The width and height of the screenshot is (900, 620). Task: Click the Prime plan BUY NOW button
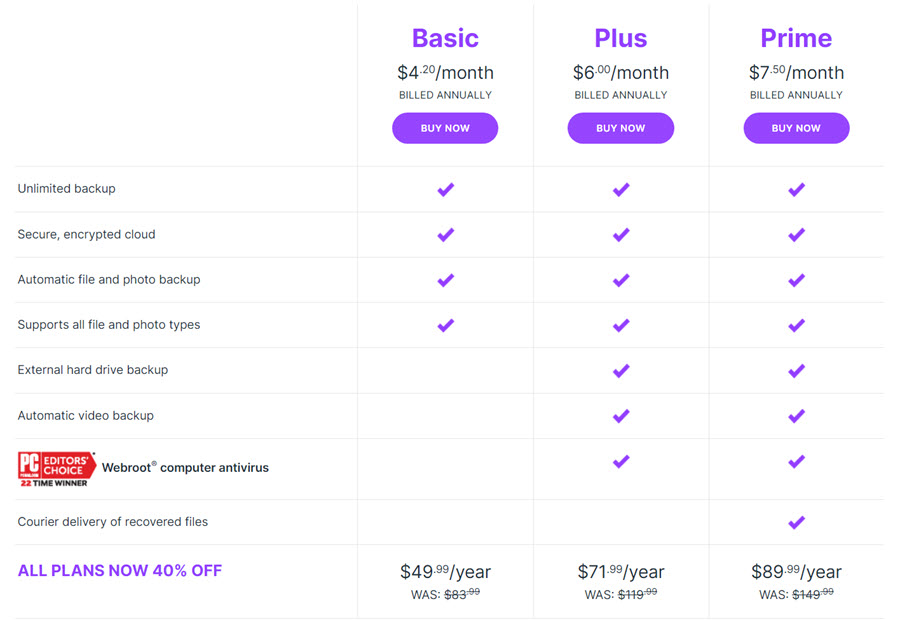click(796, 128)
